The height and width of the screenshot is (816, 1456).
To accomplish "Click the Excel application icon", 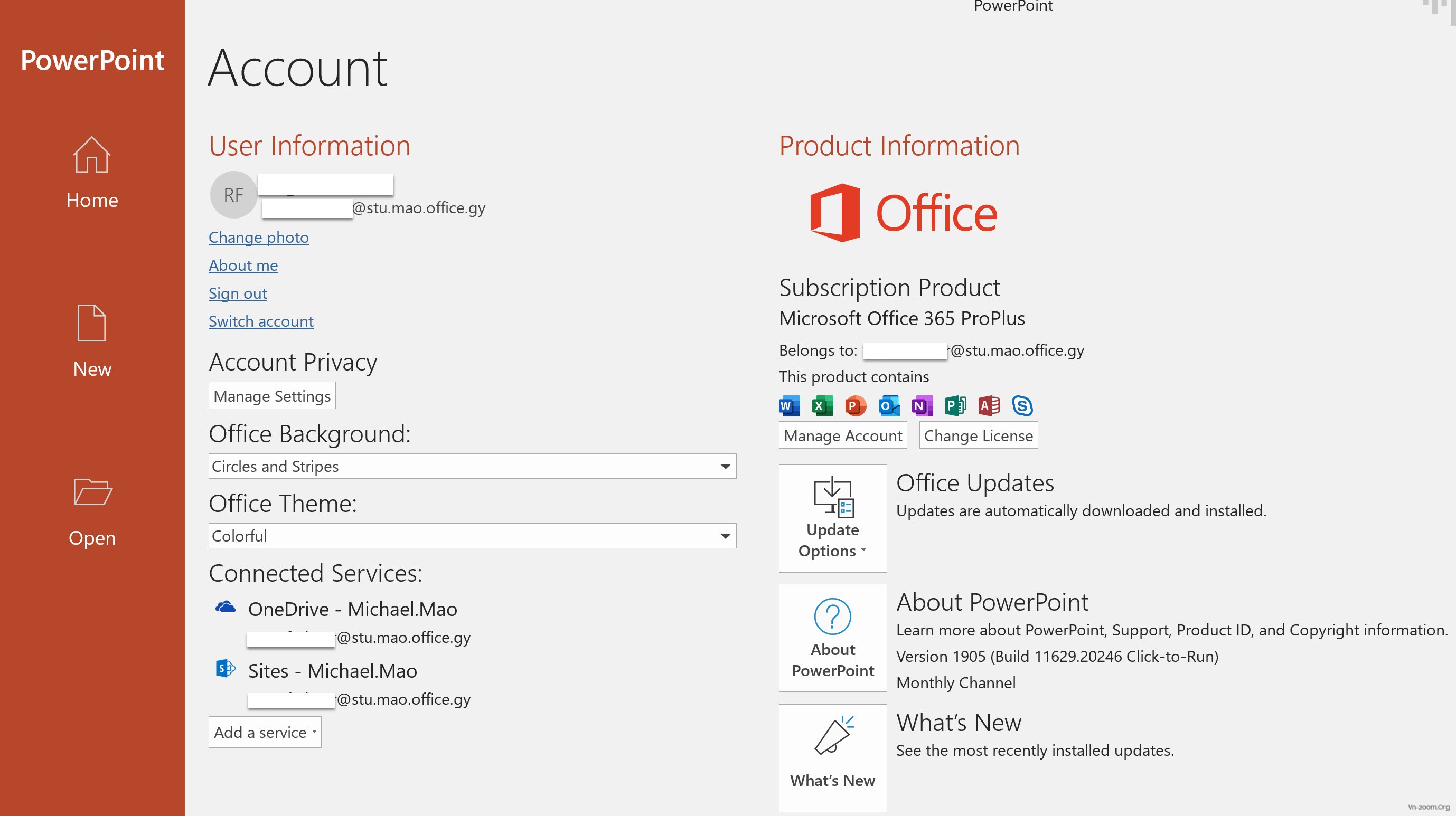I will tap(821, 405).
